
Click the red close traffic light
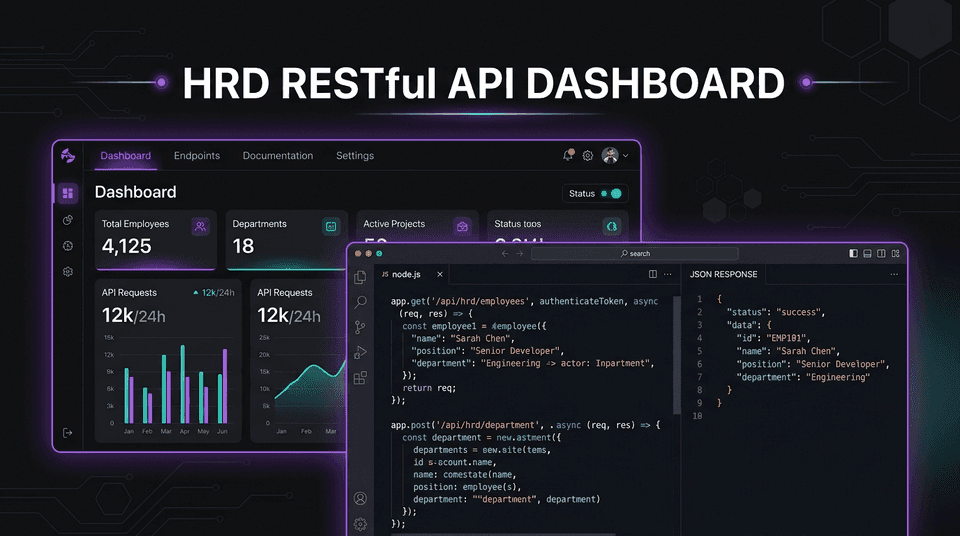pyautogui.click(x=358, y=254)
